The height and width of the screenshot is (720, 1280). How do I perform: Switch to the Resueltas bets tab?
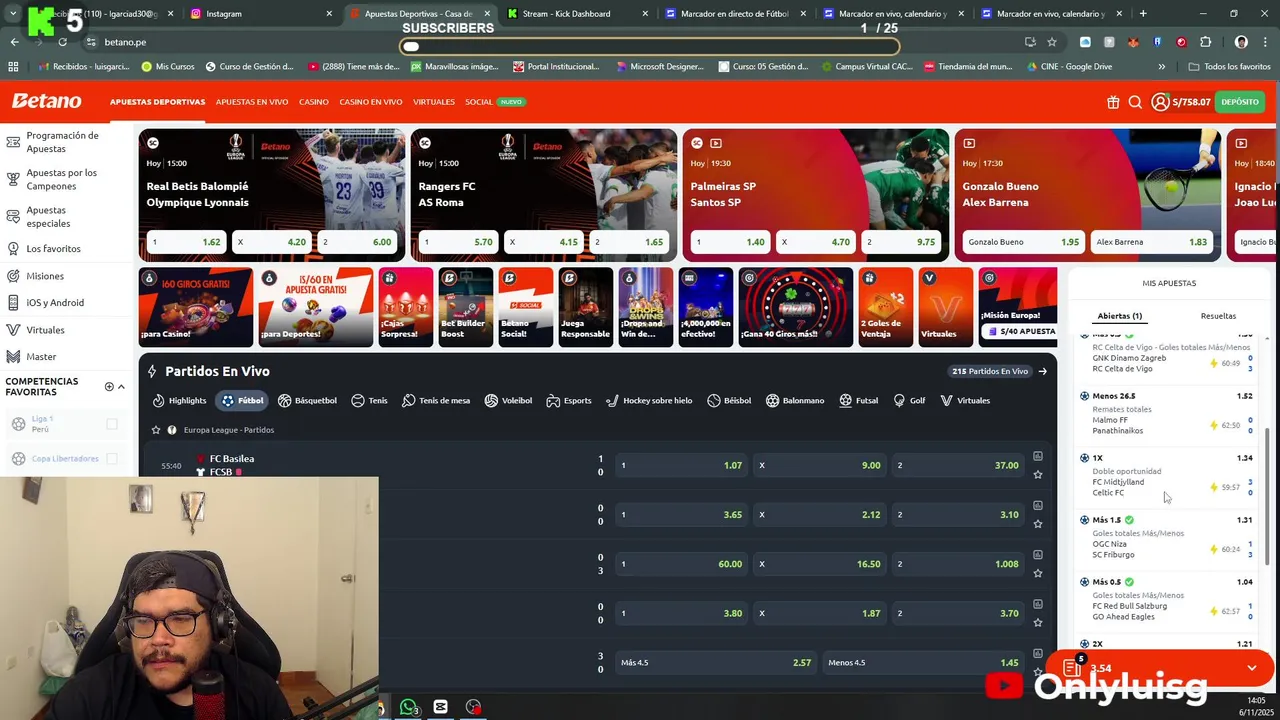1218,316
